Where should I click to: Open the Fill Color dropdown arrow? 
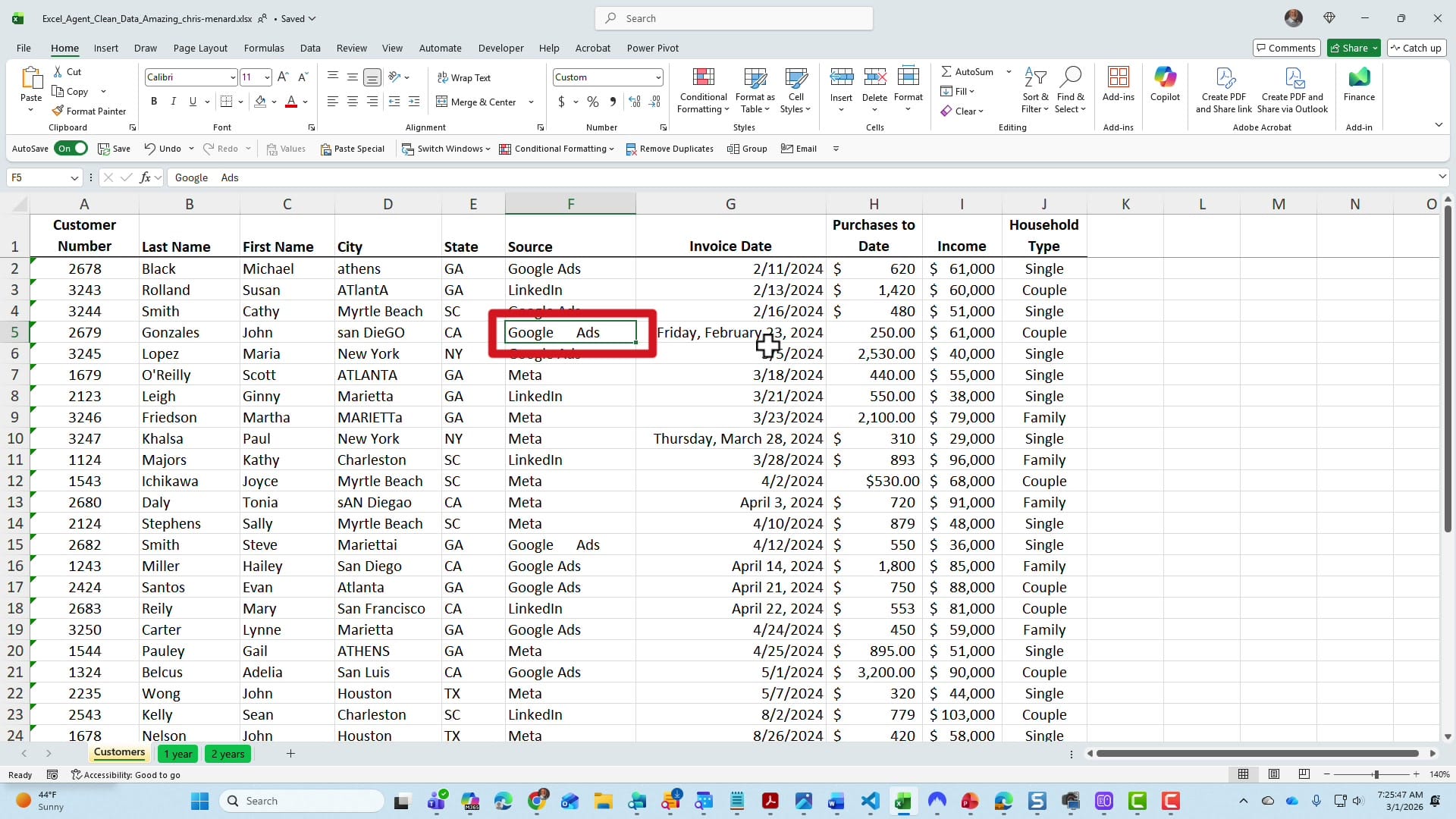click(275, 102)
